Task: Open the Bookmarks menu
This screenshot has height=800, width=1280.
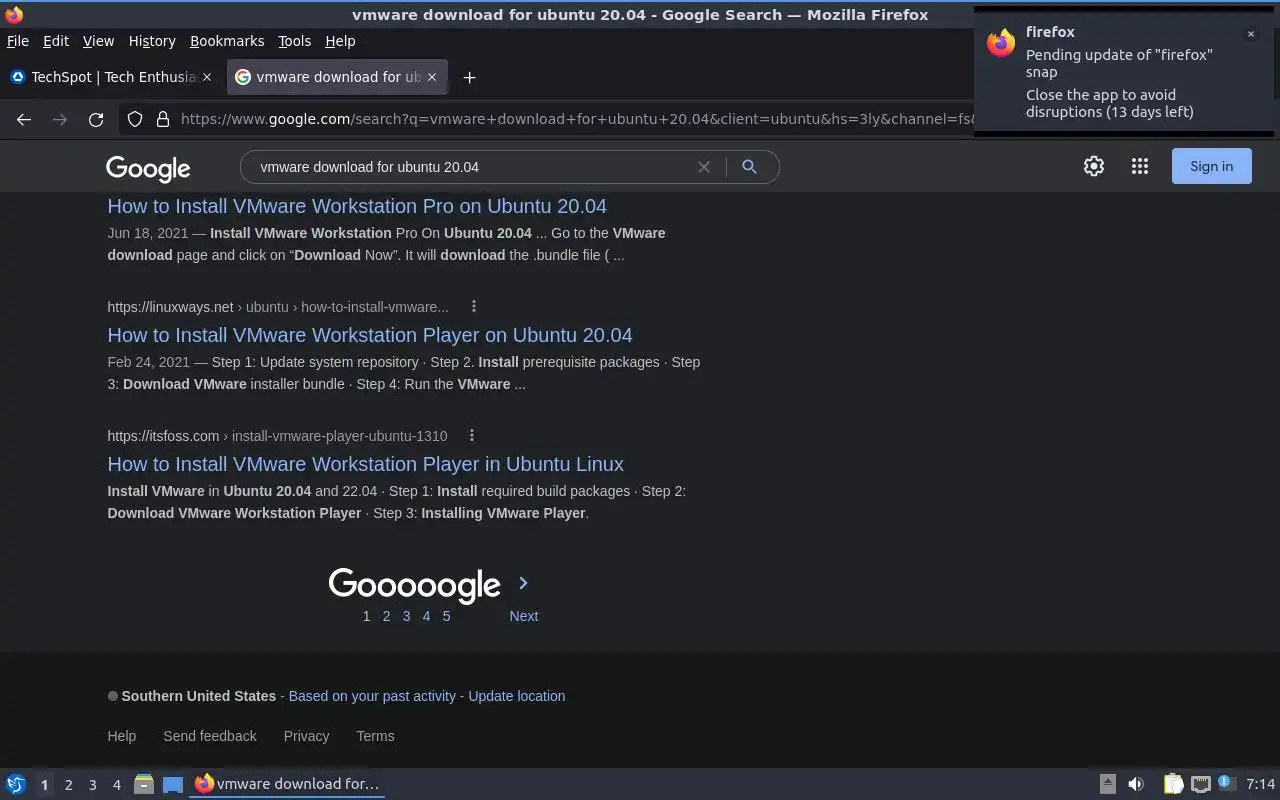Action: pyautogui.click(x=227, y=41)
